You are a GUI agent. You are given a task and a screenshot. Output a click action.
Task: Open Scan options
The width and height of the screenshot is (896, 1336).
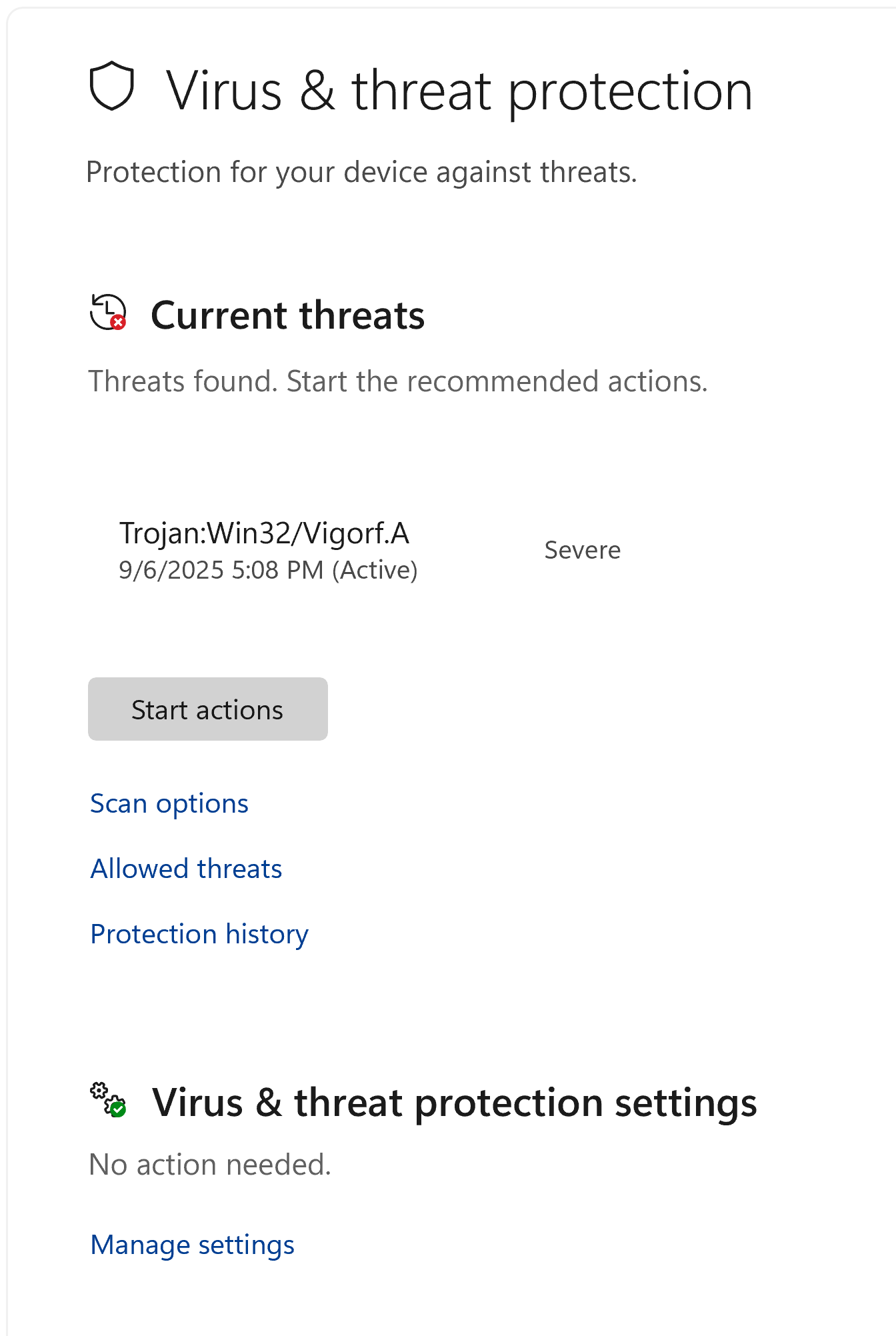click(169, 804)
